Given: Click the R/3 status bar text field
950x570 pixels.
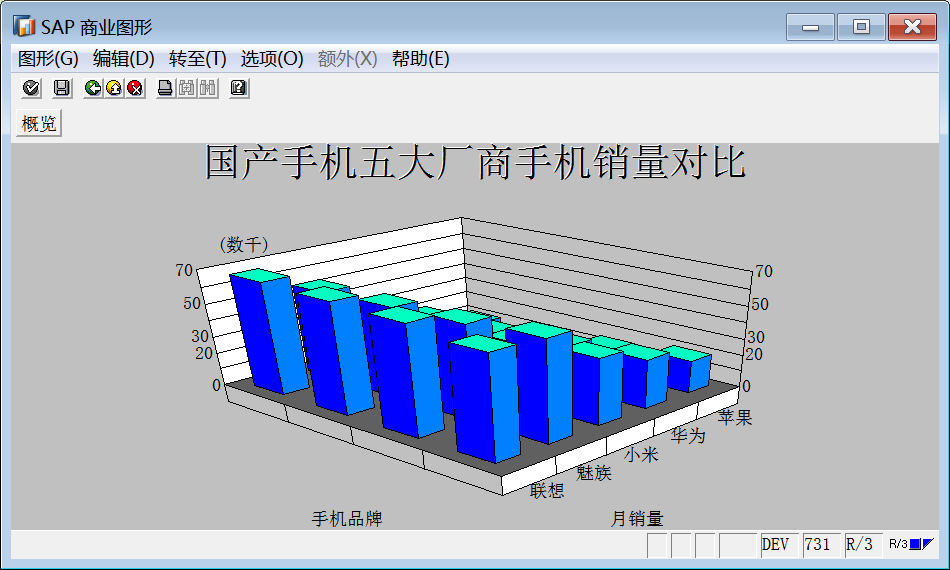Looking at the screenshot, I should click(x=863, y=545).
